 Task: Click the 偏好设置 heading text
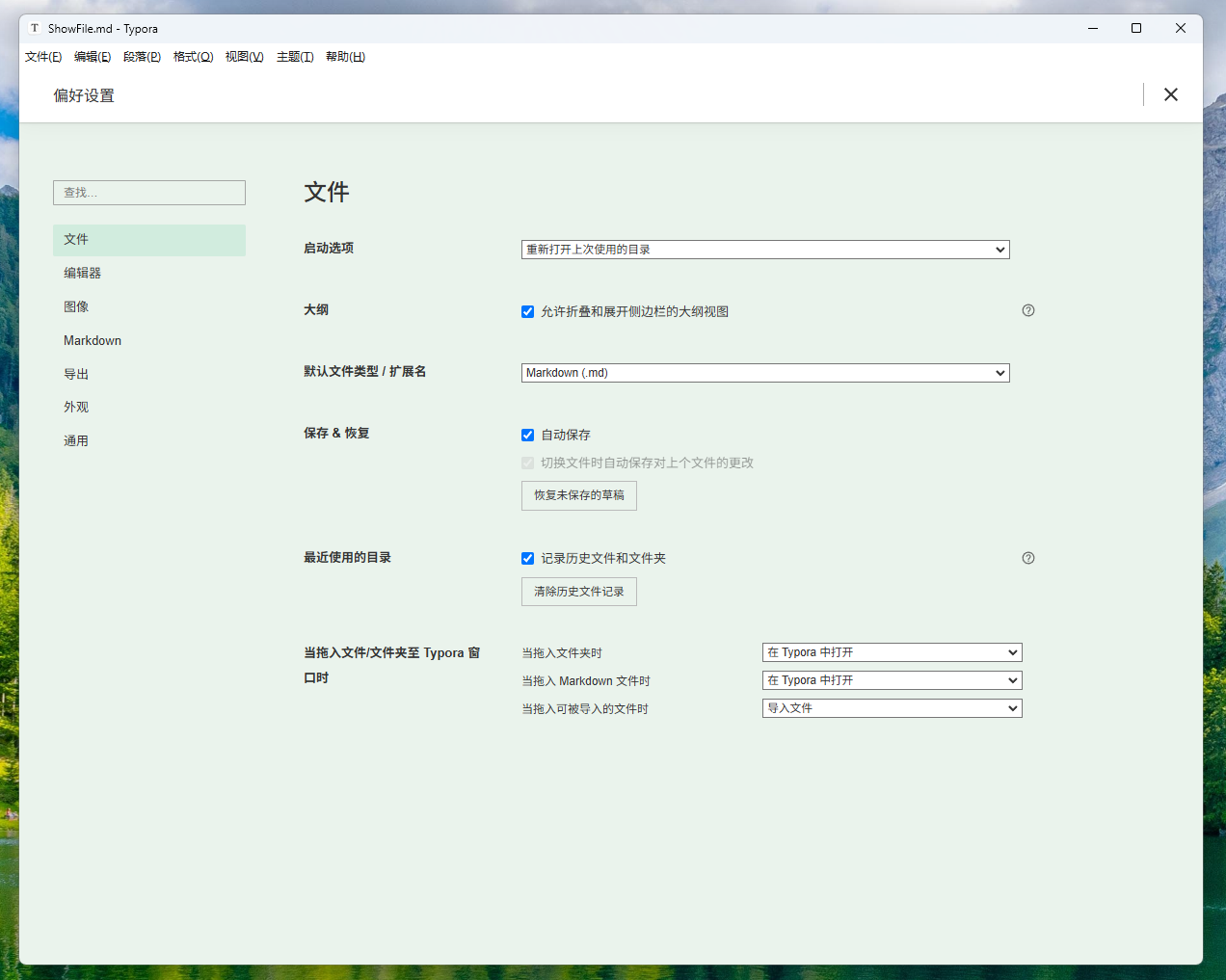pyautogui.click(x=84, y=95)
